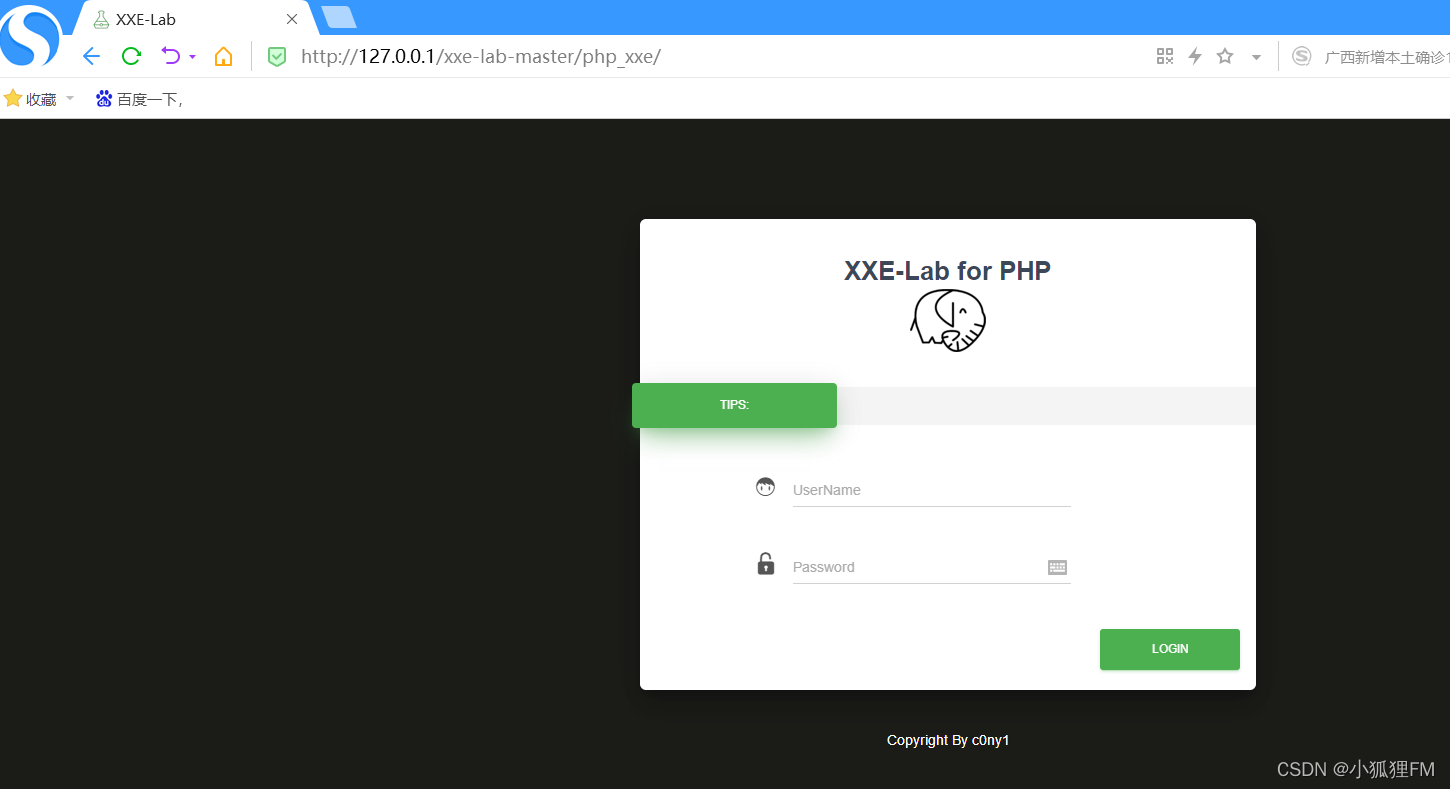The width and height of the screenshot is (1450, 789).
Task: Click the lightning speed mode icon
Action: (1194, 56)
